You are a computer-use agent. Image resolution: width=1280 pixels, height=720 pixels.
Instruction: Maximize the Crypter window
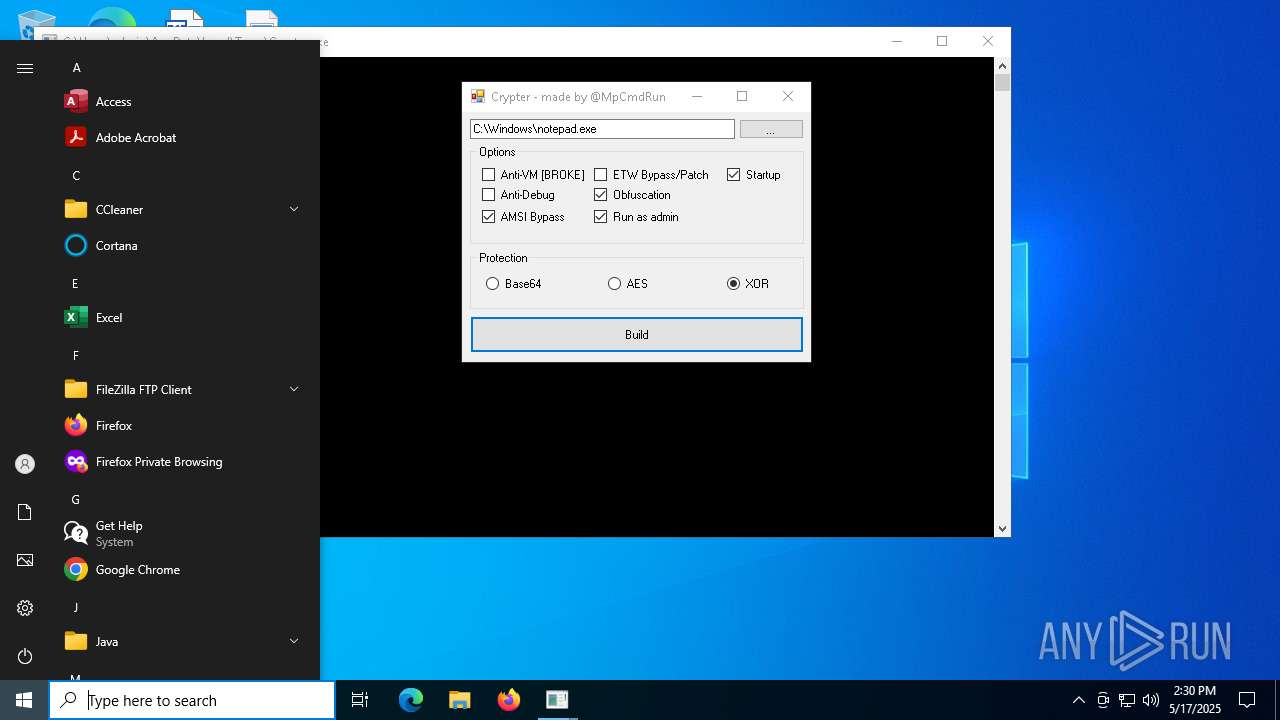(x=742, y=97)
